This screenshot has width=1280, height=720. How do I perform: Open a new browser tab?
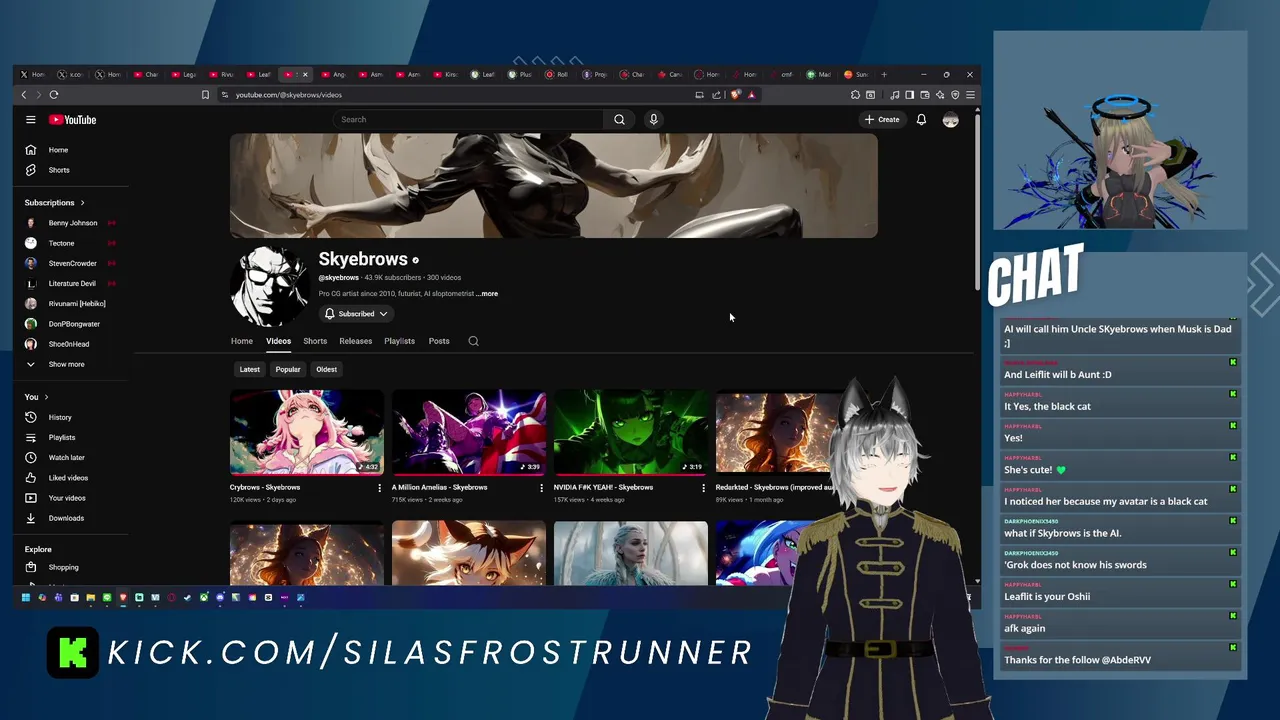884,74
